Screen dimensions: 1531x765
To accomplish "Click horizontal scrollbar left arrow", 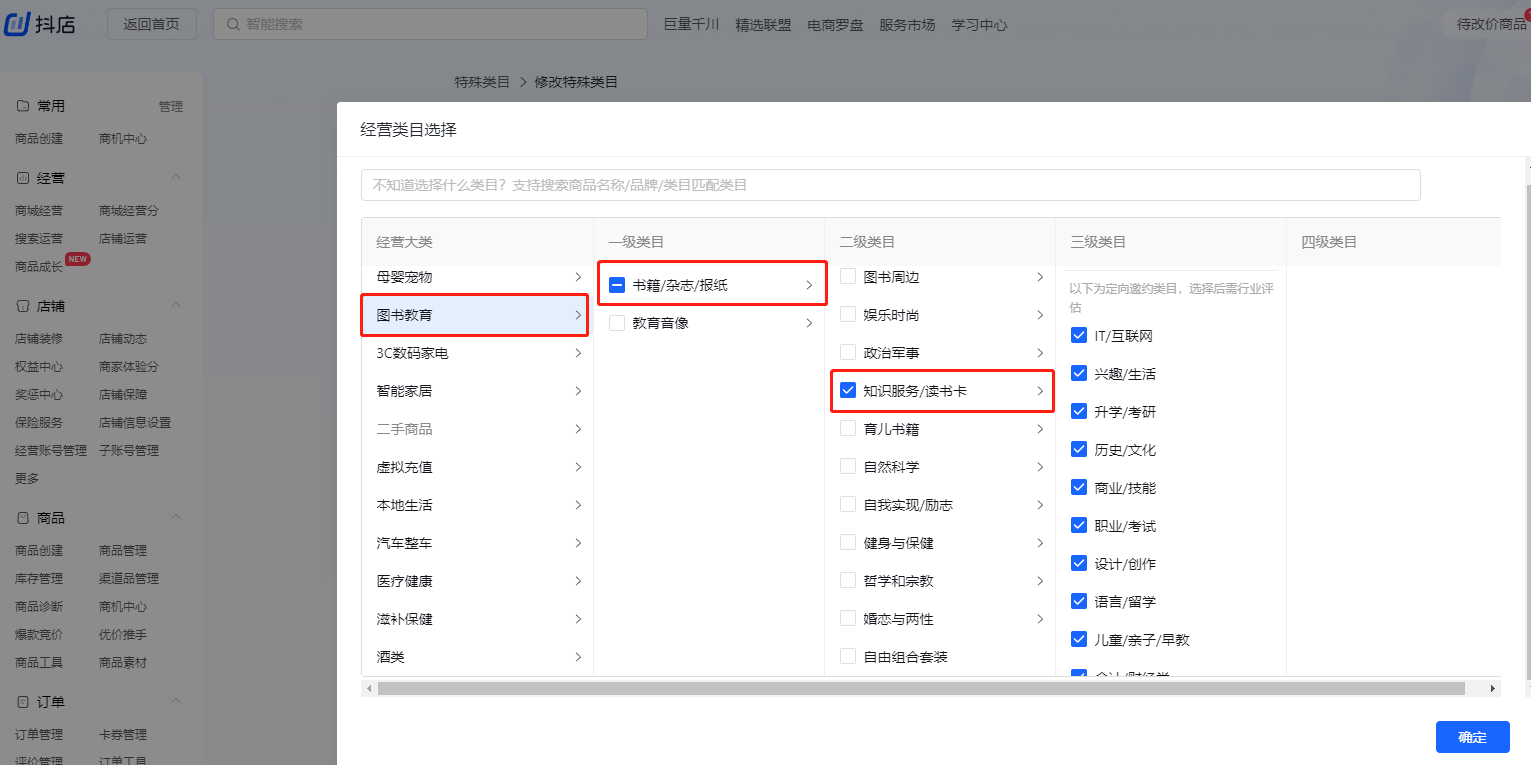I will 369,689.
